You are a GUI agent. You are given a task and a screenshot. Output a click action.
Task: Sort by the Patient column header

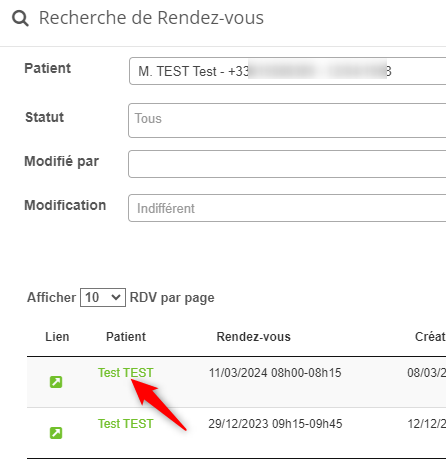click(x=126, y=337)
